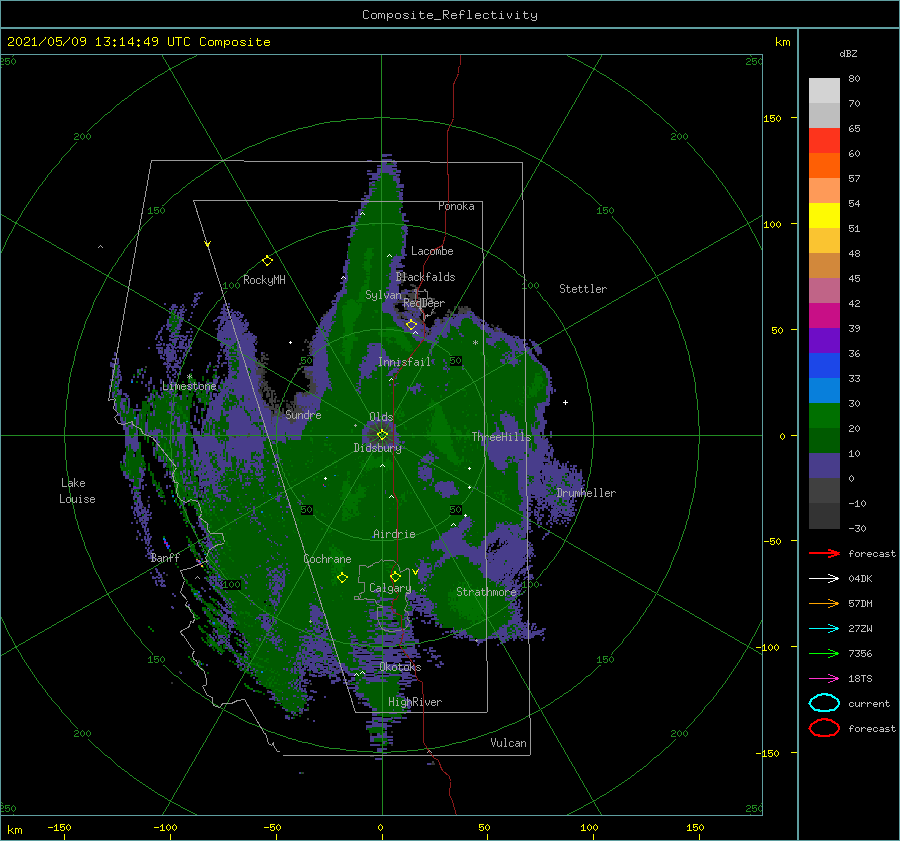
Task: Click the Lacombe town label
Action: point(432,251)
